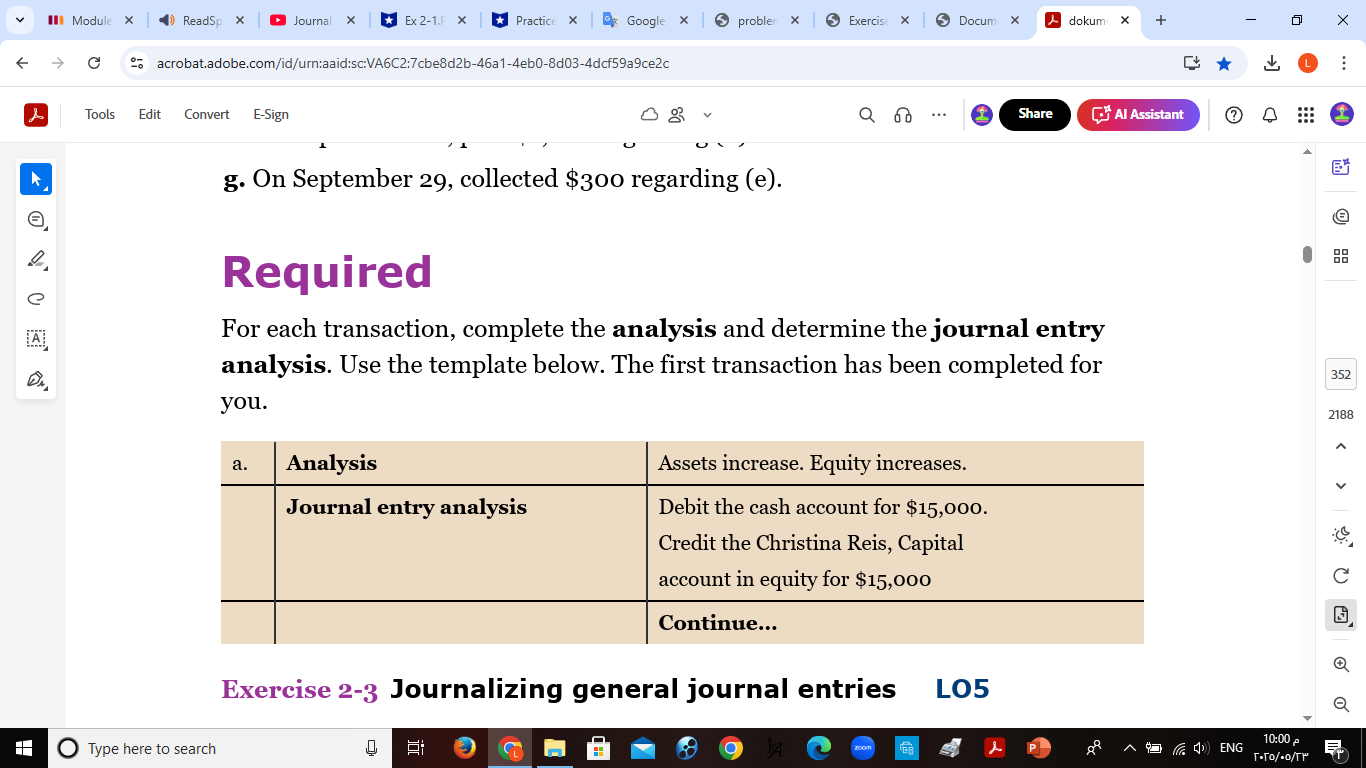The height and width of the screenshot is (768, 1366).
Task: Switch to the Journal YouTube tab
Action: 313,20
